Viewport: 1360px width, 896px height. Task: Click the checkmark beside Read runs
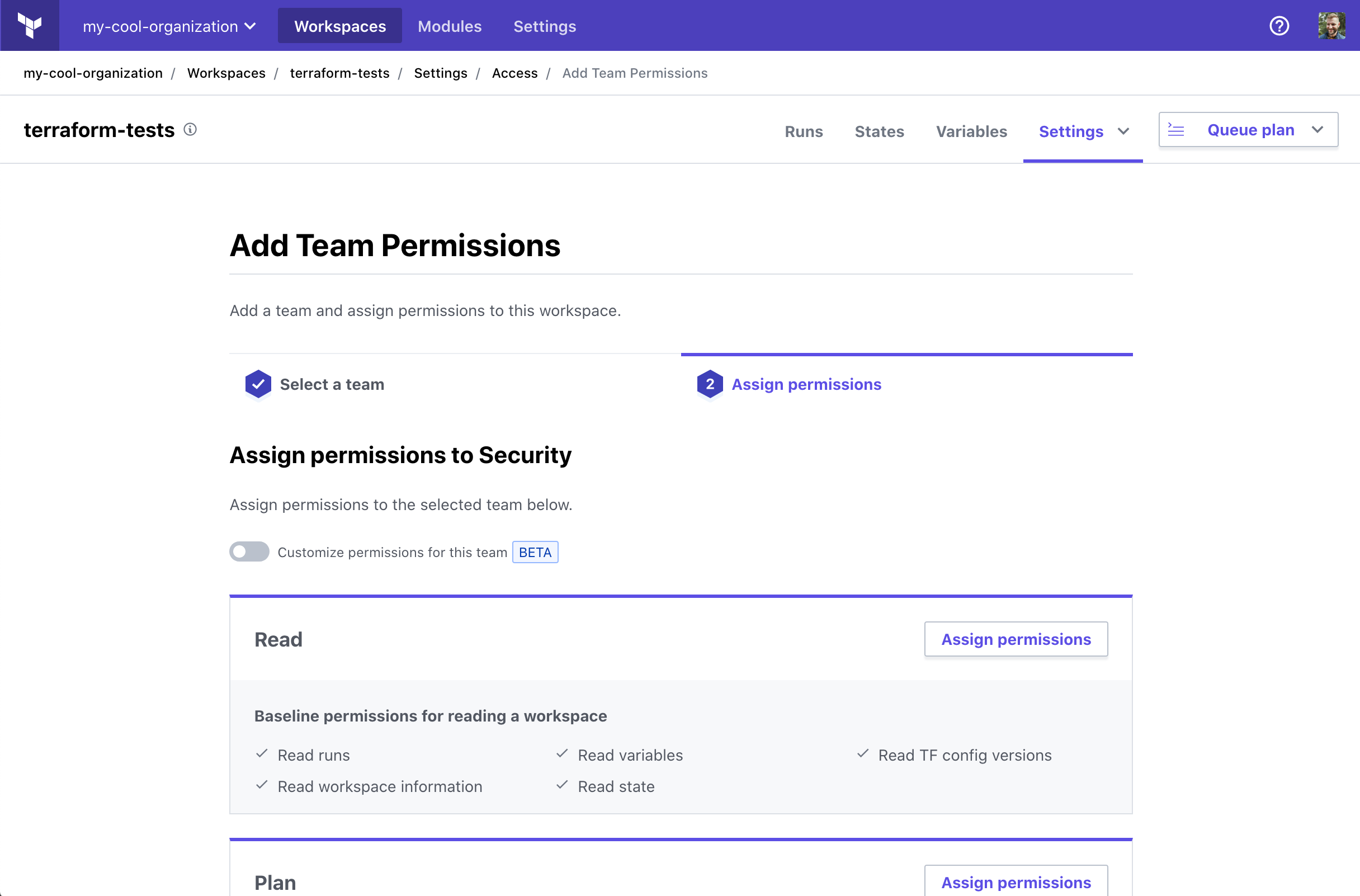262,754
